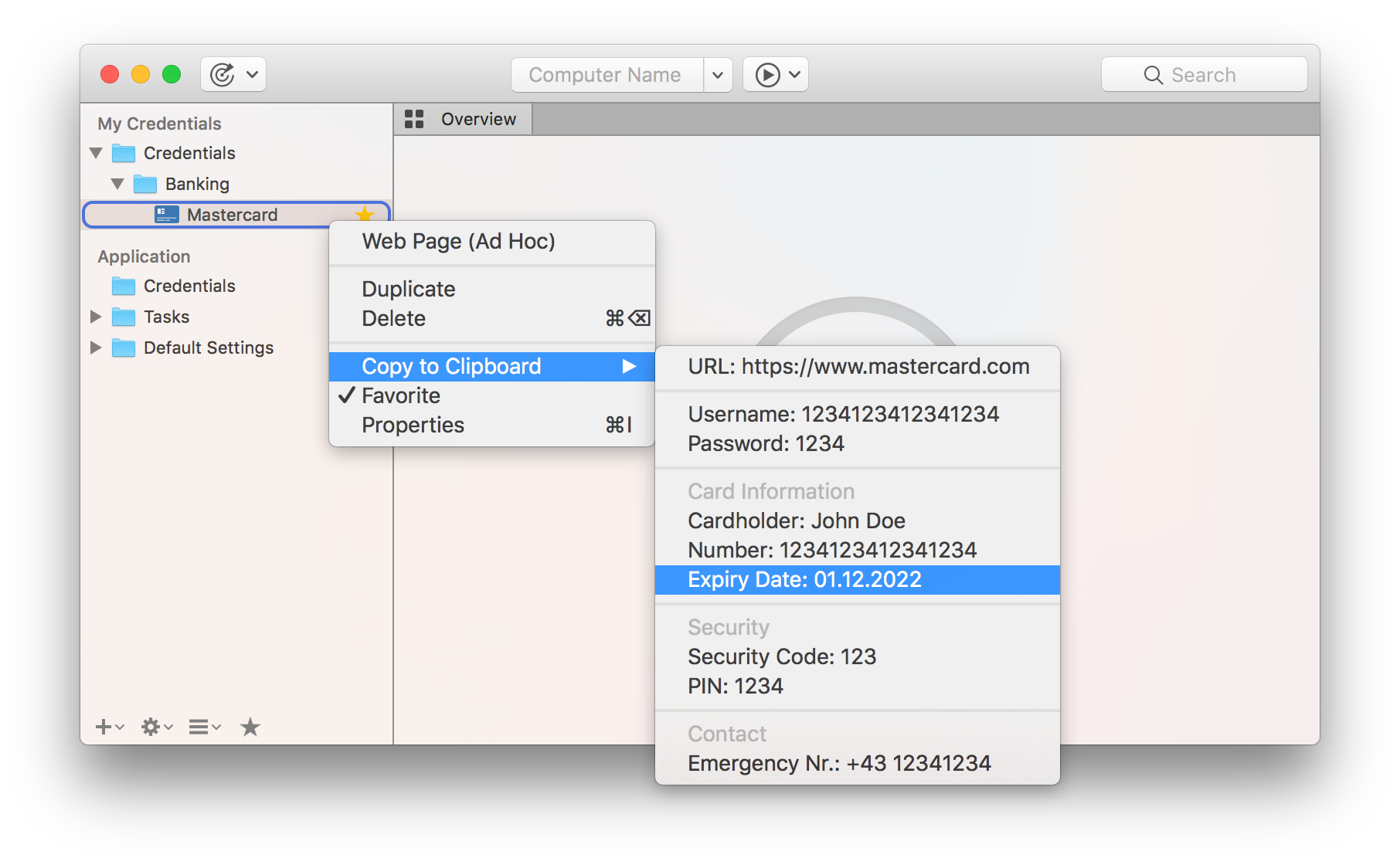
Task: Open Properties from context menu
Action: [x=492, y=425]
